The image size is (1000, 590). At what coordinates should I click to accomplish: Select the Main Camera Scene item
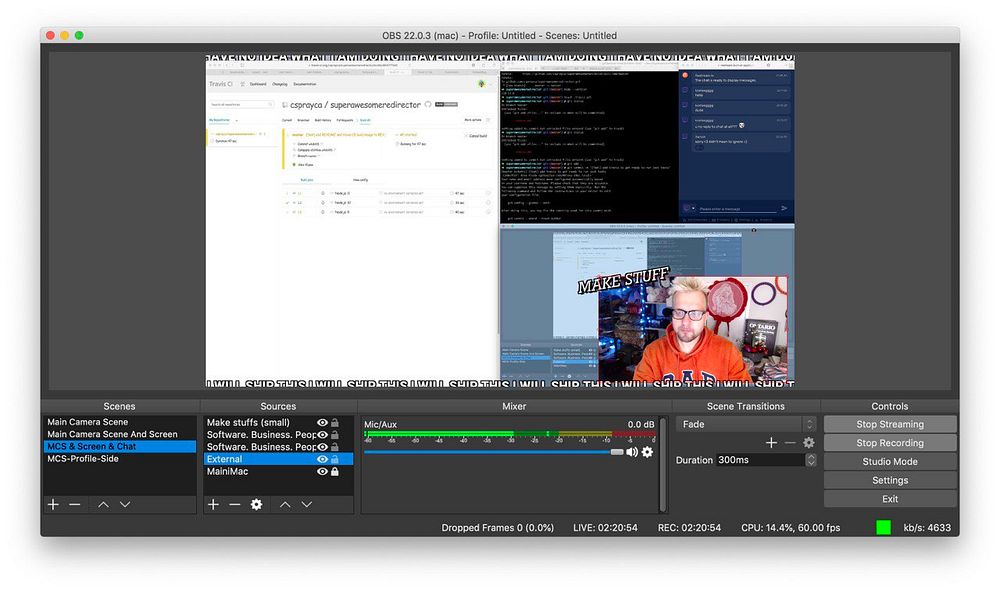(88, 422)
